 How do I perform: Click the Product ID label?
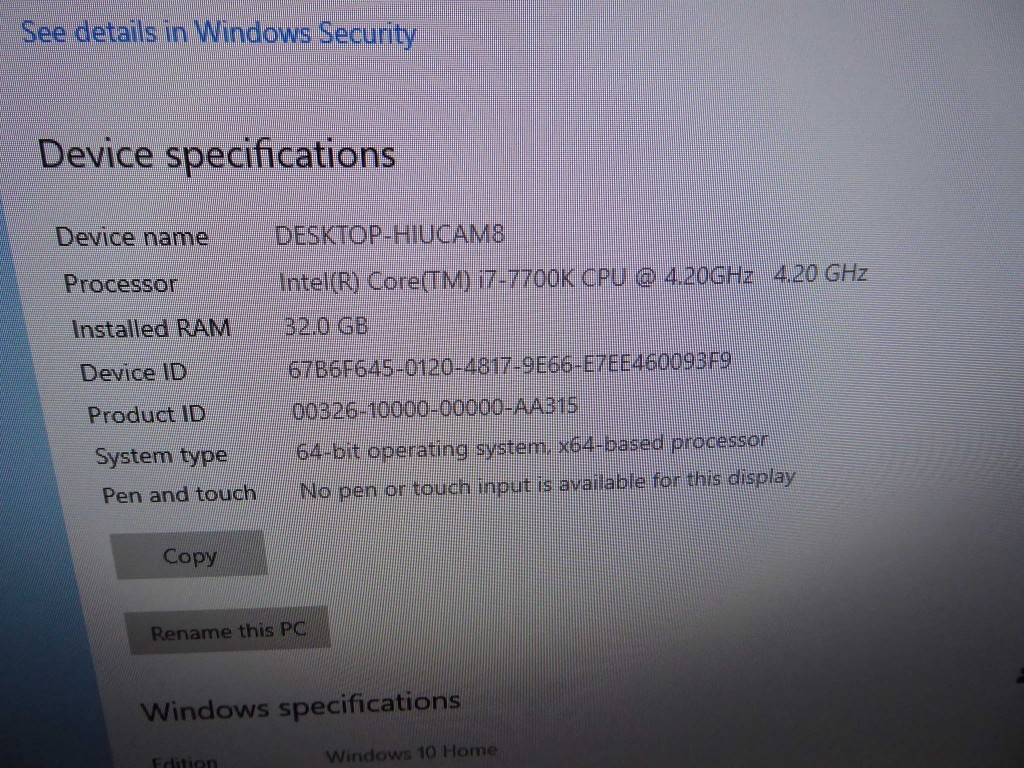pos(147,414)
